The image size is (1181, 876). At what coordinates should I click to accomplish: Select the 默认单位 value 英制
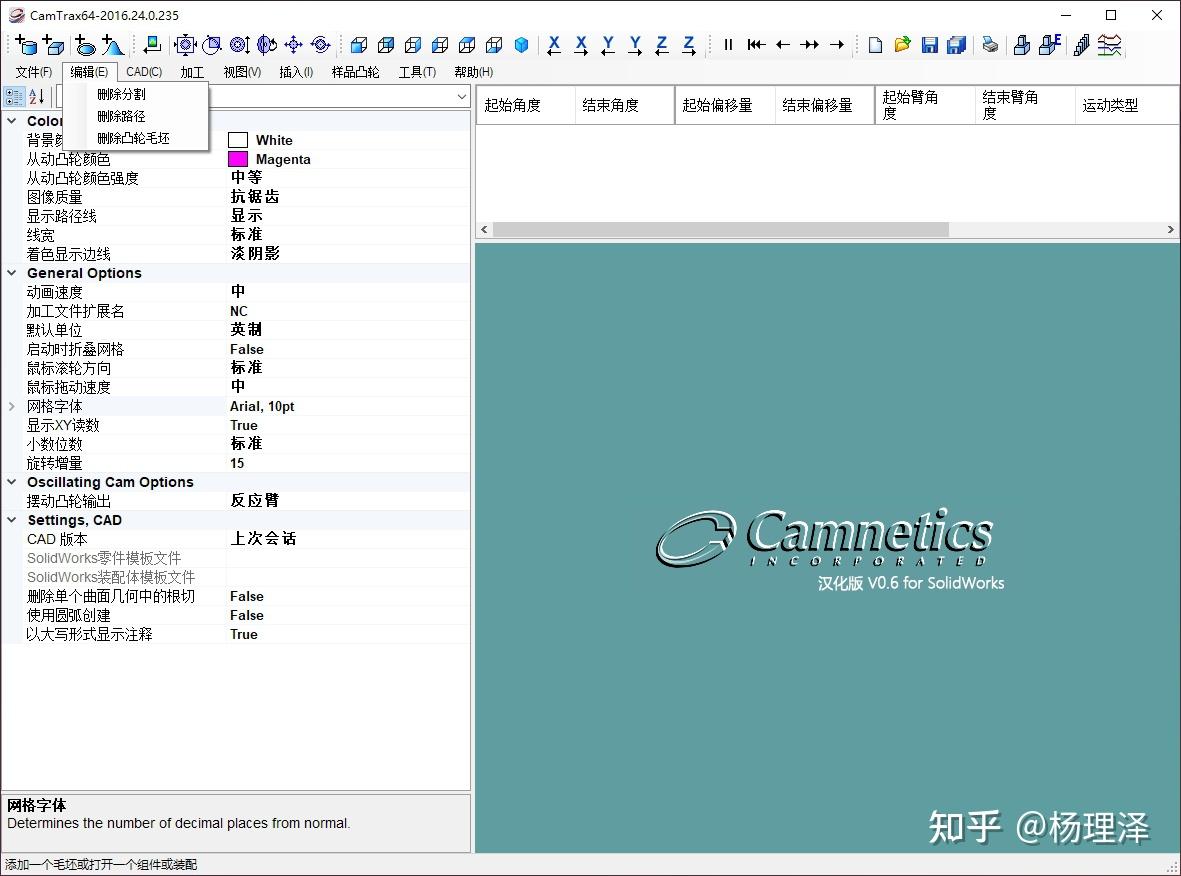point(246,329)
